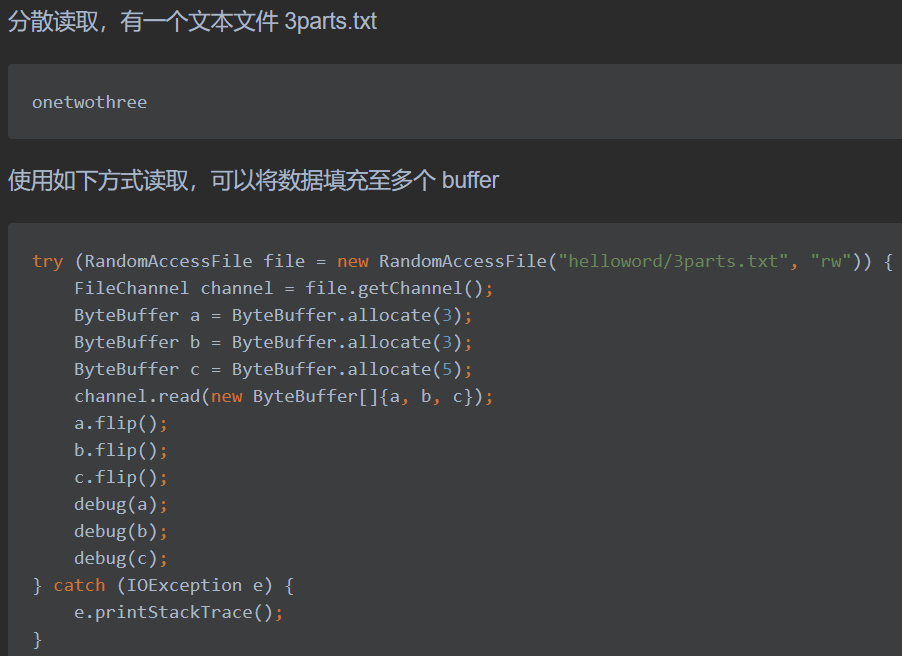The width and height of the screenshot is (902, 656).
Task: Click the try RandomAccessFile code line
Action: point(463,261)
